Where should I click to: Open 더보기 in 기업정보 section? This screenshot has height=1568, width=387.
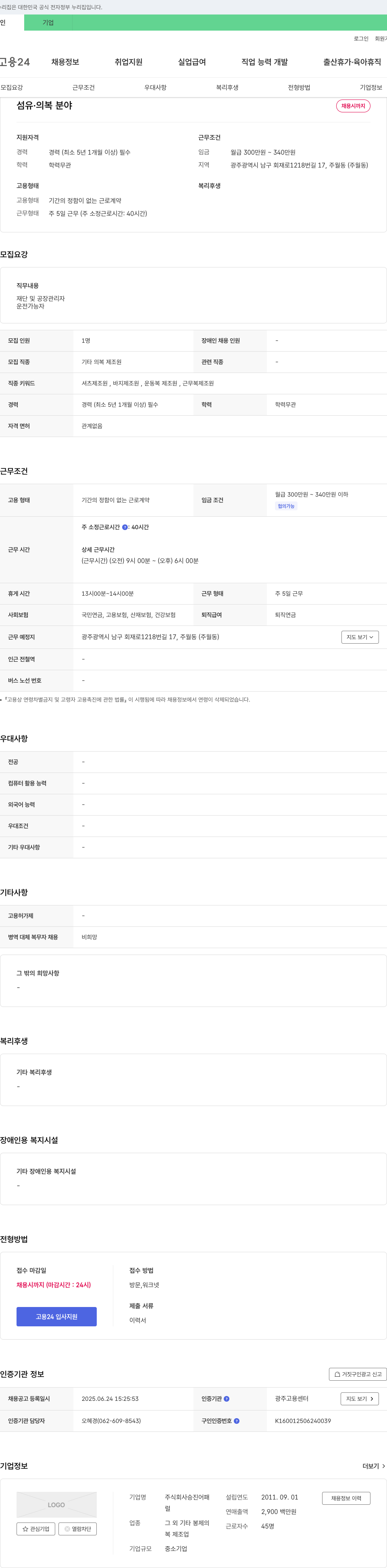click(x=374, y=1467)
